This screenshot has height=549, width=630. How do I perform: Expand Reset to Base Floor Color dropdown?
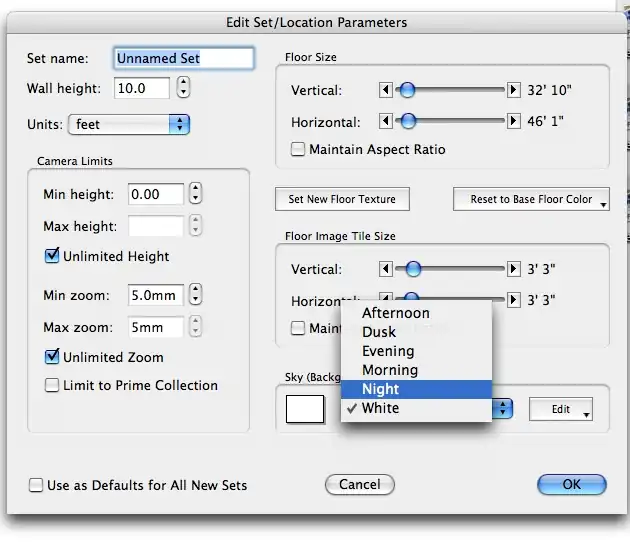[531, 199]
